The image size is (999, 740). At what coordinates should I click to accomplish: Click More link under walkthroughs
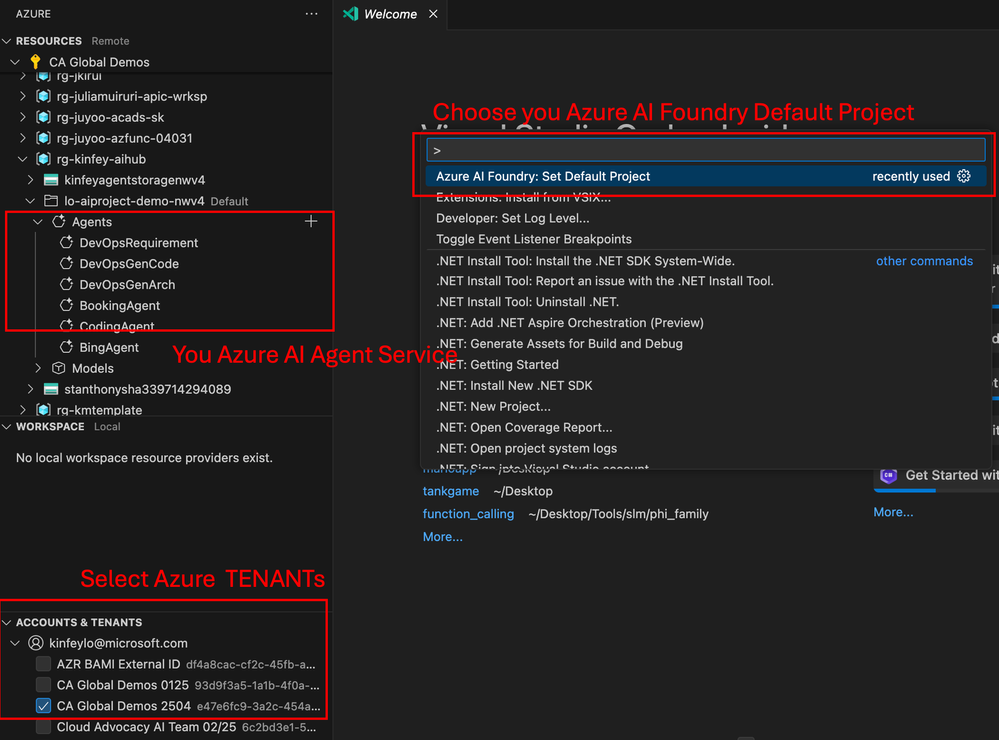893,512
